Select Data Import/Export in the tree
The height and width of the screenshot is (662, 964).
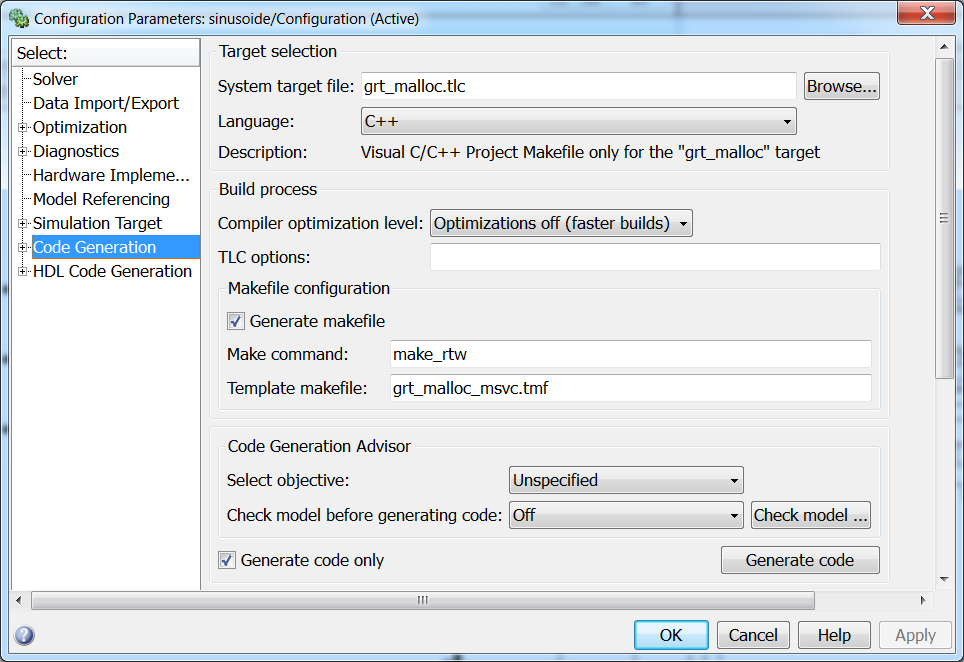pyautogui.click(x=105, y=103)
